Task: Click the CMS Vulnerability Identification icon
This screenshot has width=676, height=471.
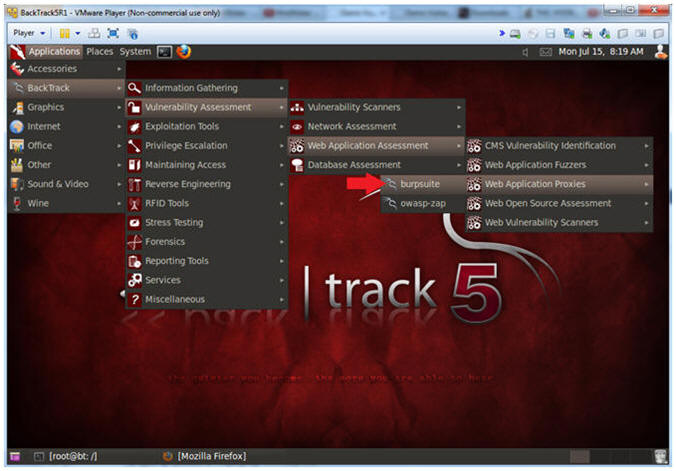Action: coord(474,146)
